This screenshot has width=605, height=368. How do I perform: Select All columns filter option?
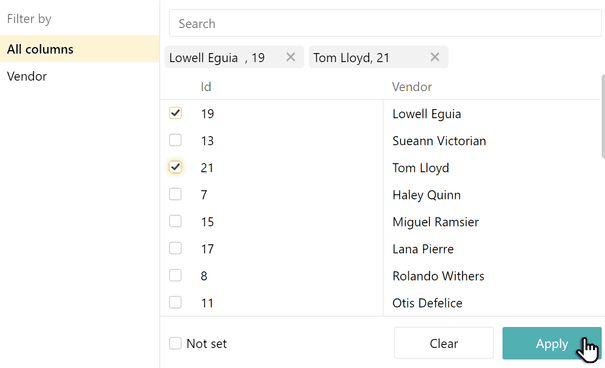tap(79, 49)
